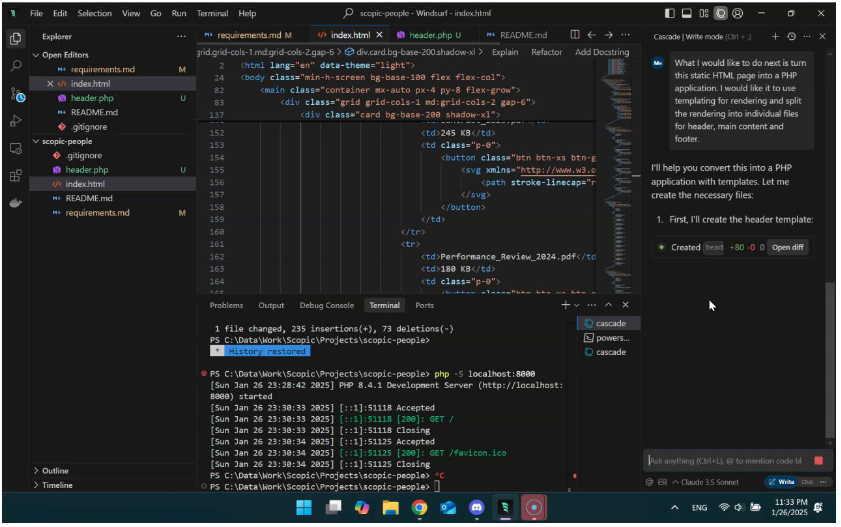Open Cascade panel more options

(x=807, y=36)
